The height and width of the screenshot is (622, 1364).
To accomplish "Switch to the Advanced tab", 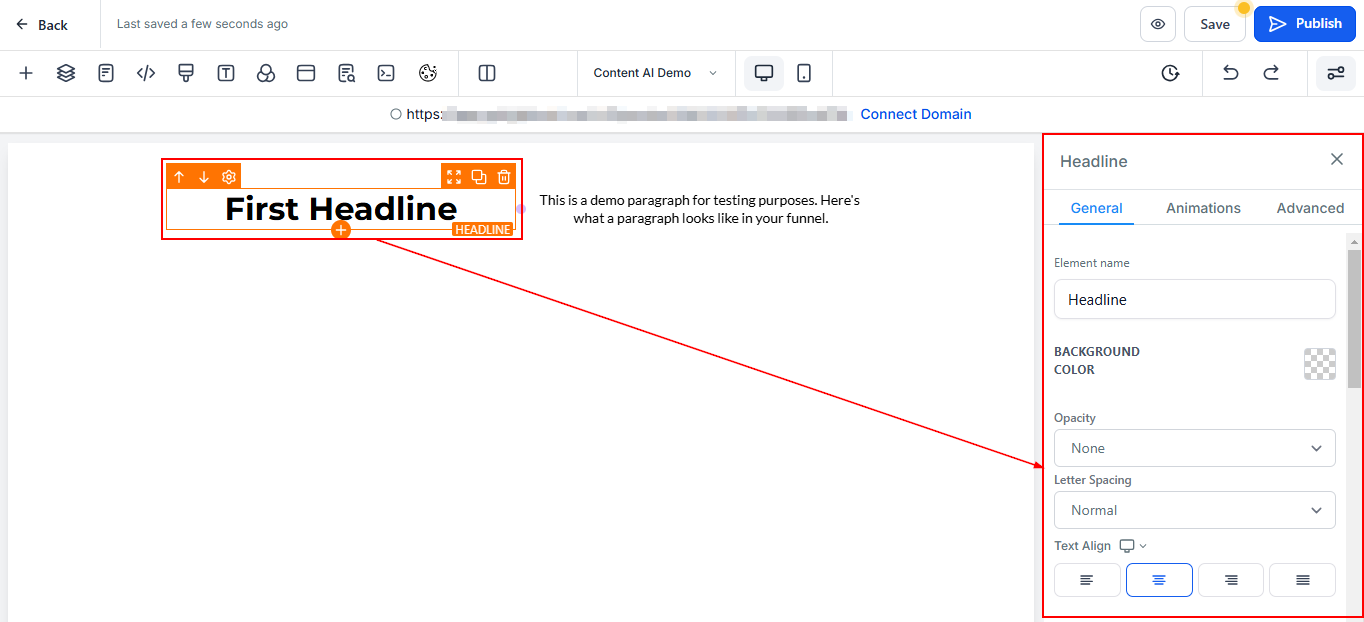I will point(1310,208).
